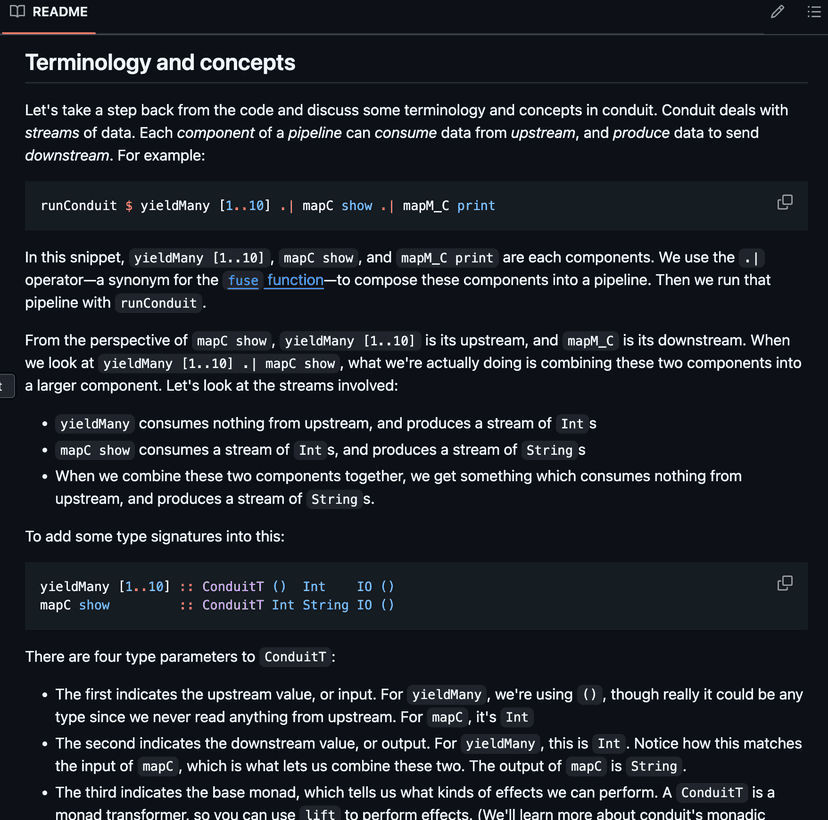
Task: Select the README tab
Action: click(49, 12)
